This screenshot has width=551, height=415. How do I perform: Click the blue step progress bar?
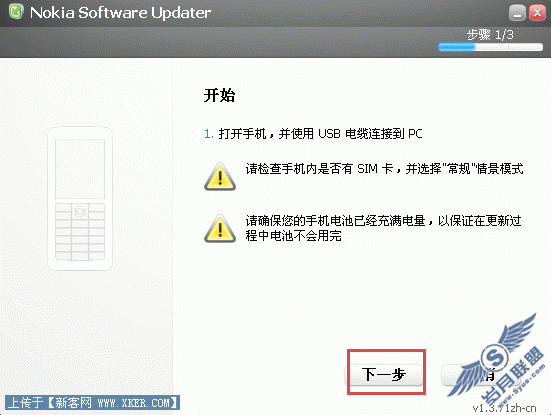click(x=491, y=47)
